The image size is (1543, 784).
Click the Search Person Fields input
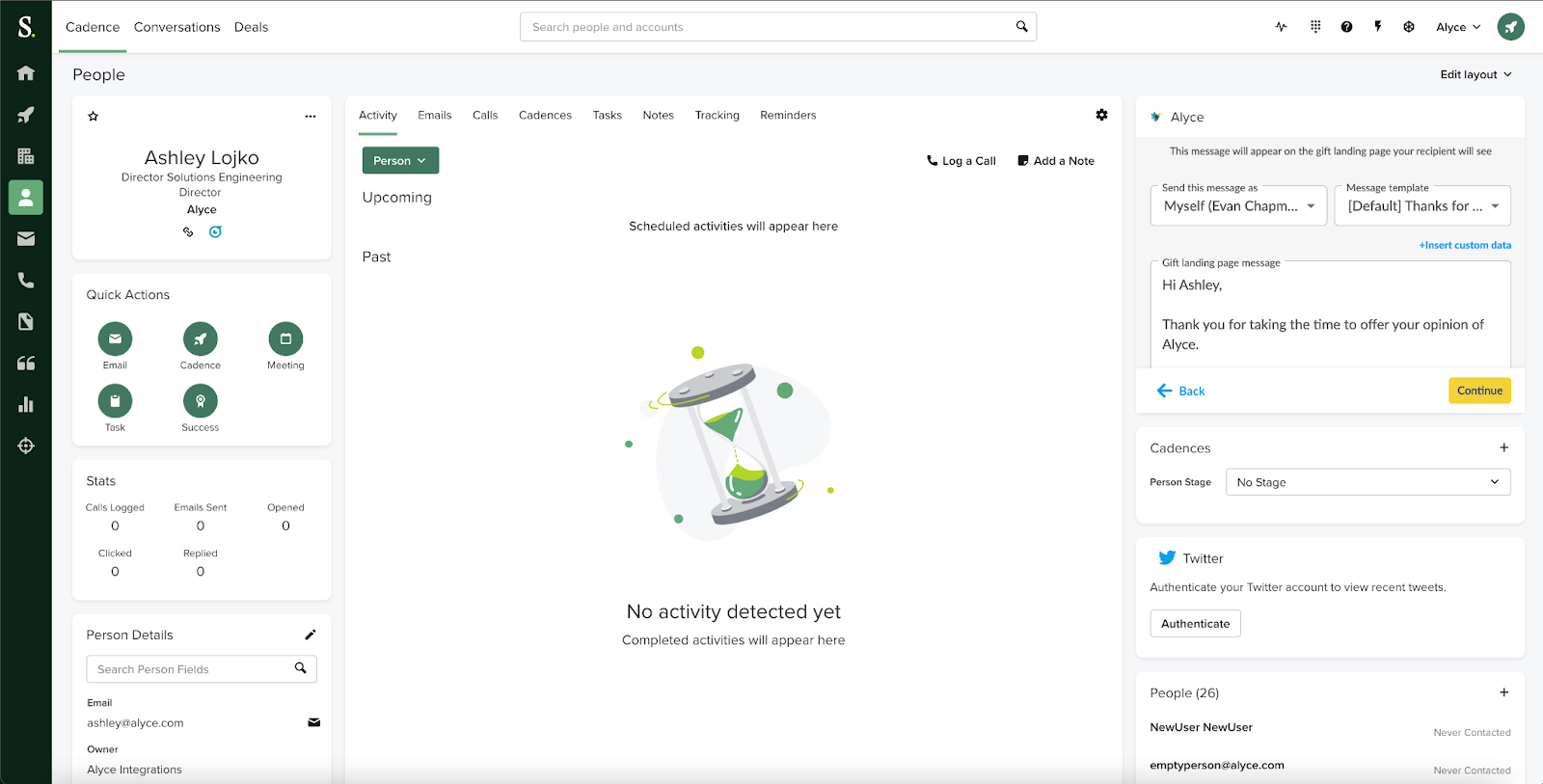pyautogui.click(x=202, y=669)
